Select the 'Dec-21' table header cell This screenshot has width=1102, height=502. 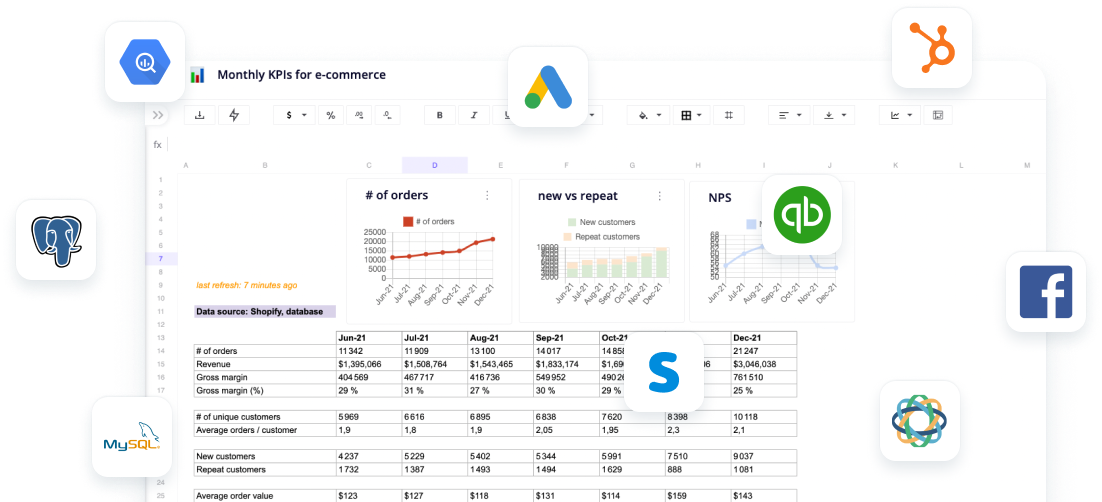point(764,337)
